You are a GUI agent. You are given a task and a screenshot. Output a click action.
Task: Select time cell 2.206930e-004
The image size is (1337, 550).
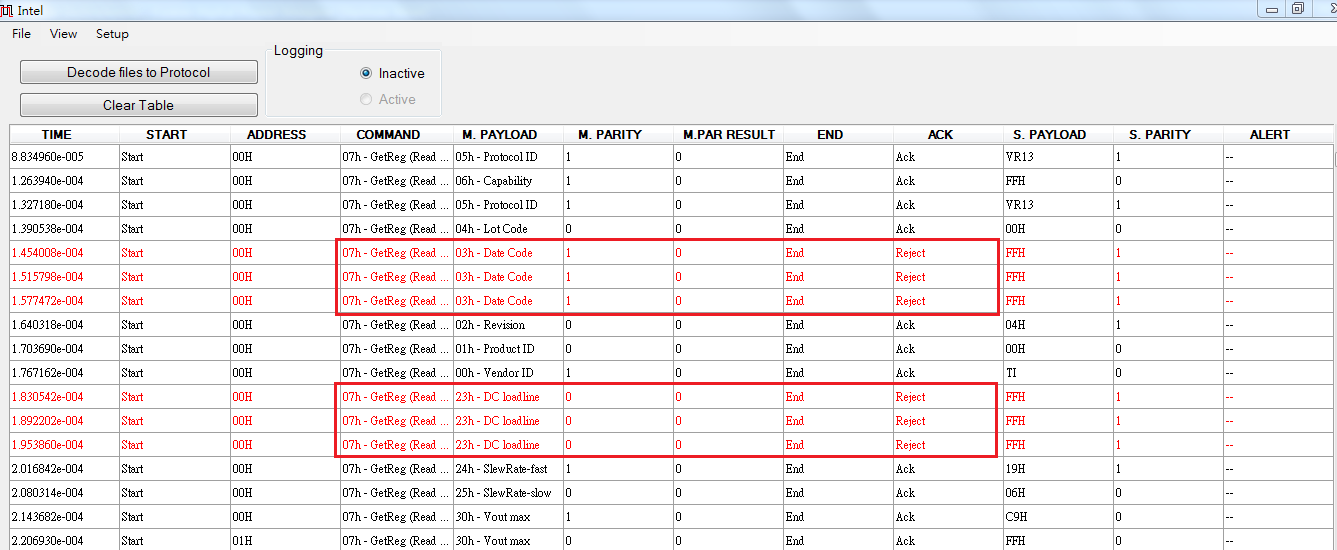point(65,540)
